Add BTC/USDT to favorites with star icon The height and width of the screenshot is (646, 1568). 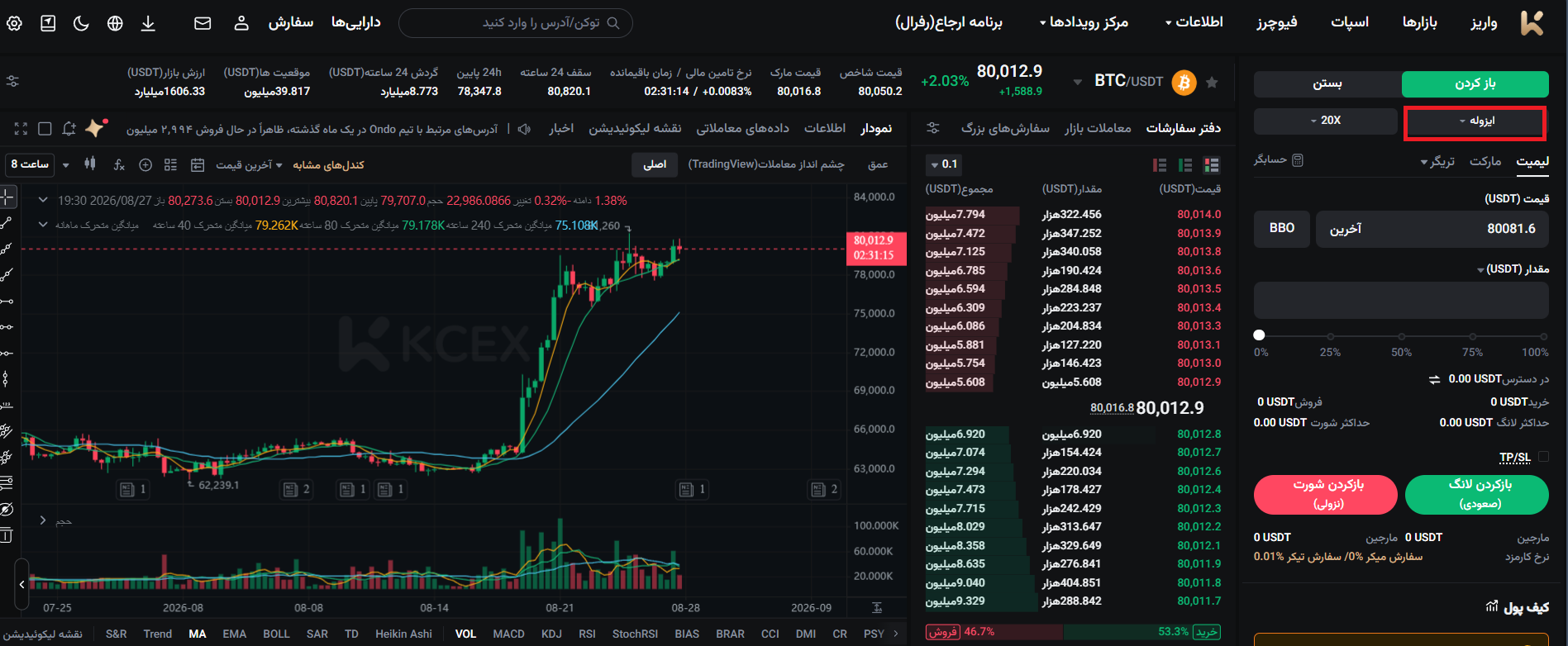1212,82
